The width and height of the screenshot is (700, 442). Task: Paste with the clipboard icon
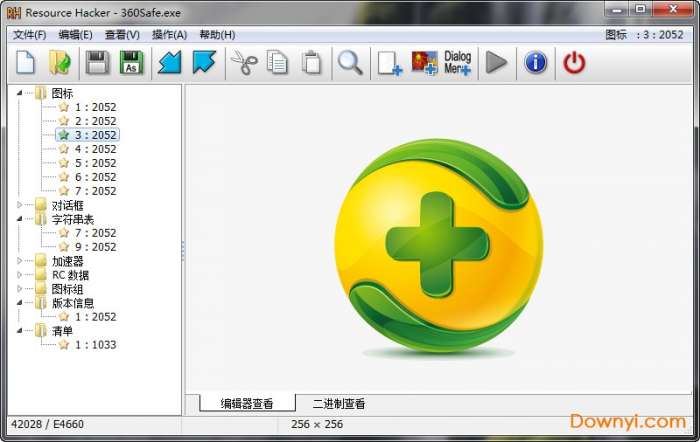click(x=311, y=62)
